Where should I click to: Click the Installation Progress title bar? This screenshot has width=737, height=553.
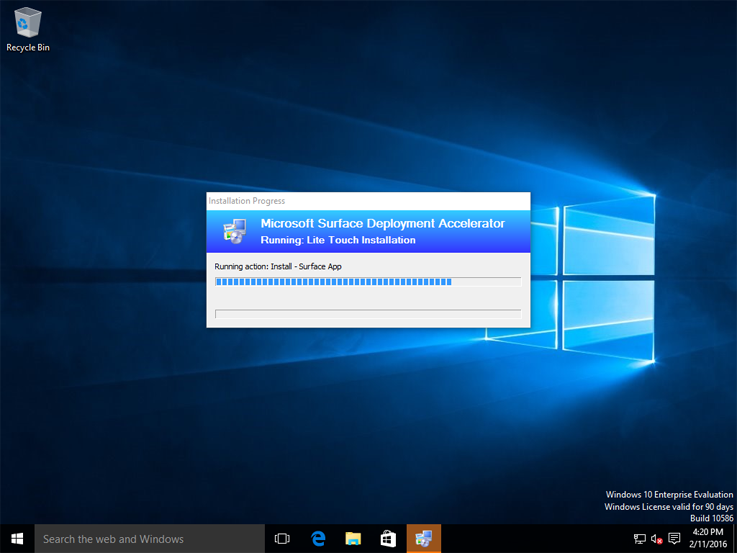point(368,201)
